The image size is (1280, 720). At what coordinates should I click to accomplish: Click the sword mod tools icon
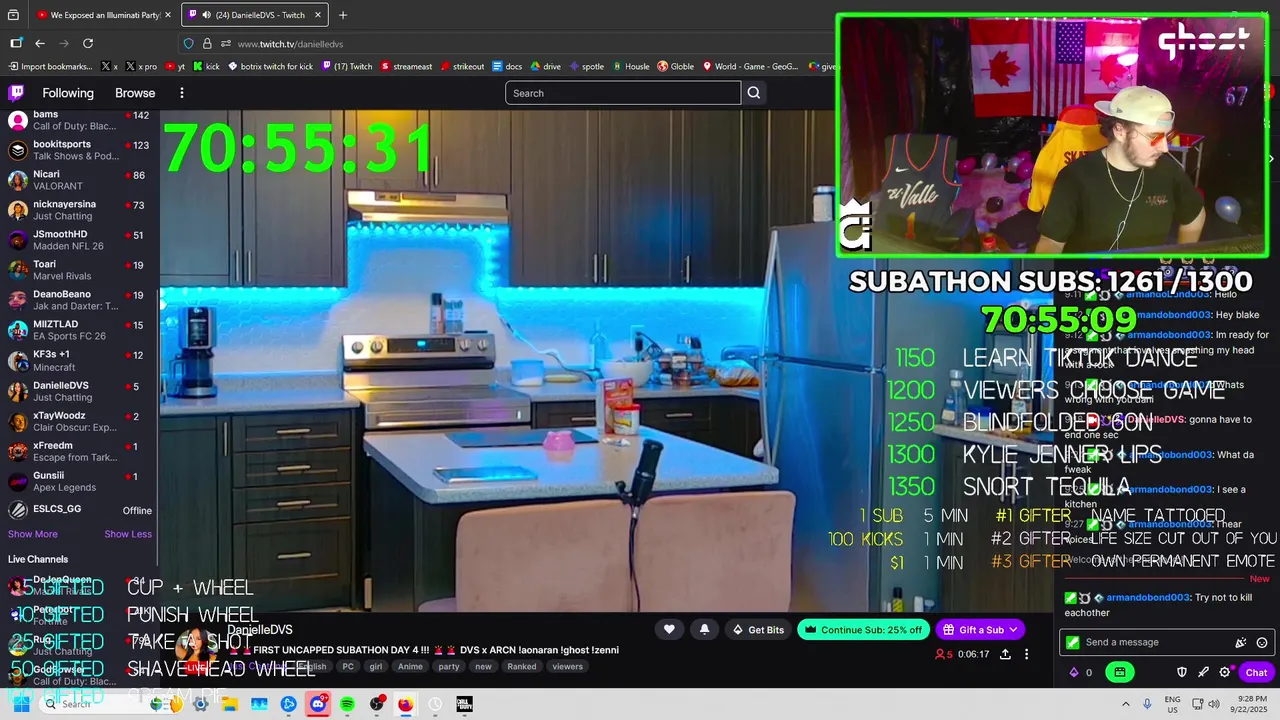tap(1203, 672)
